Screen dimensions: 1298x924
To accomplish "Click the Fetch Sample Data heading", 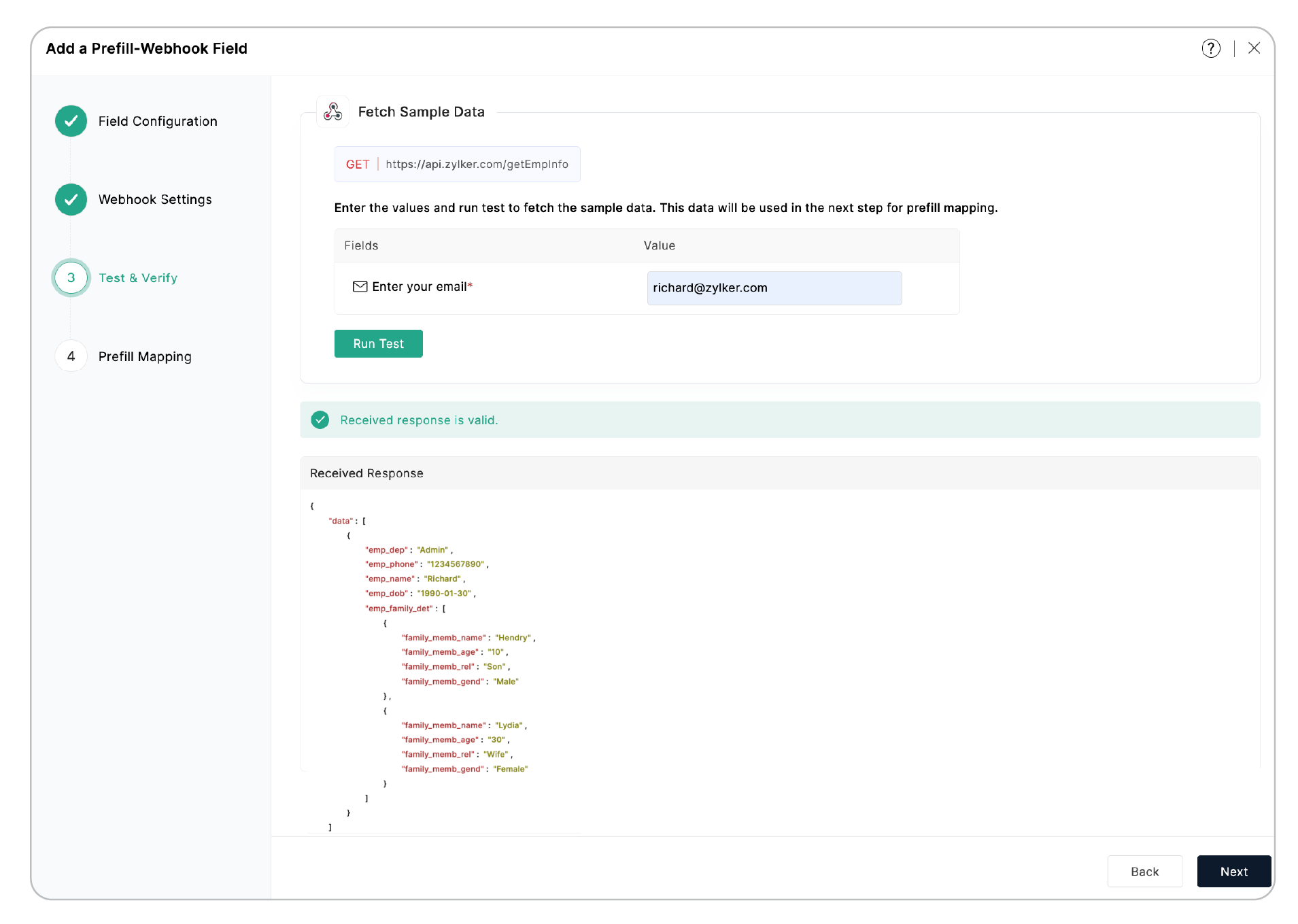I will click(x=421, y=112).
